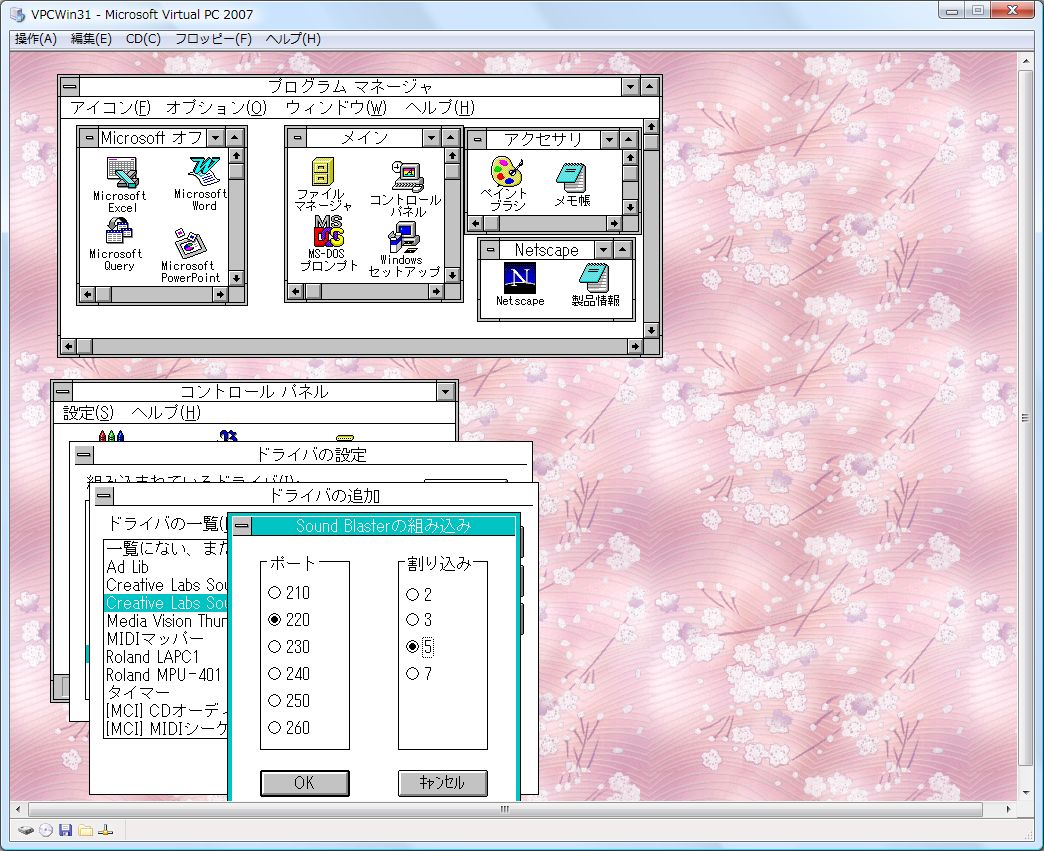Viewport: 1044px width, 851px height.
Task: Open the control menu box of ドライバの追加 dialog
Action: [105, 496]
